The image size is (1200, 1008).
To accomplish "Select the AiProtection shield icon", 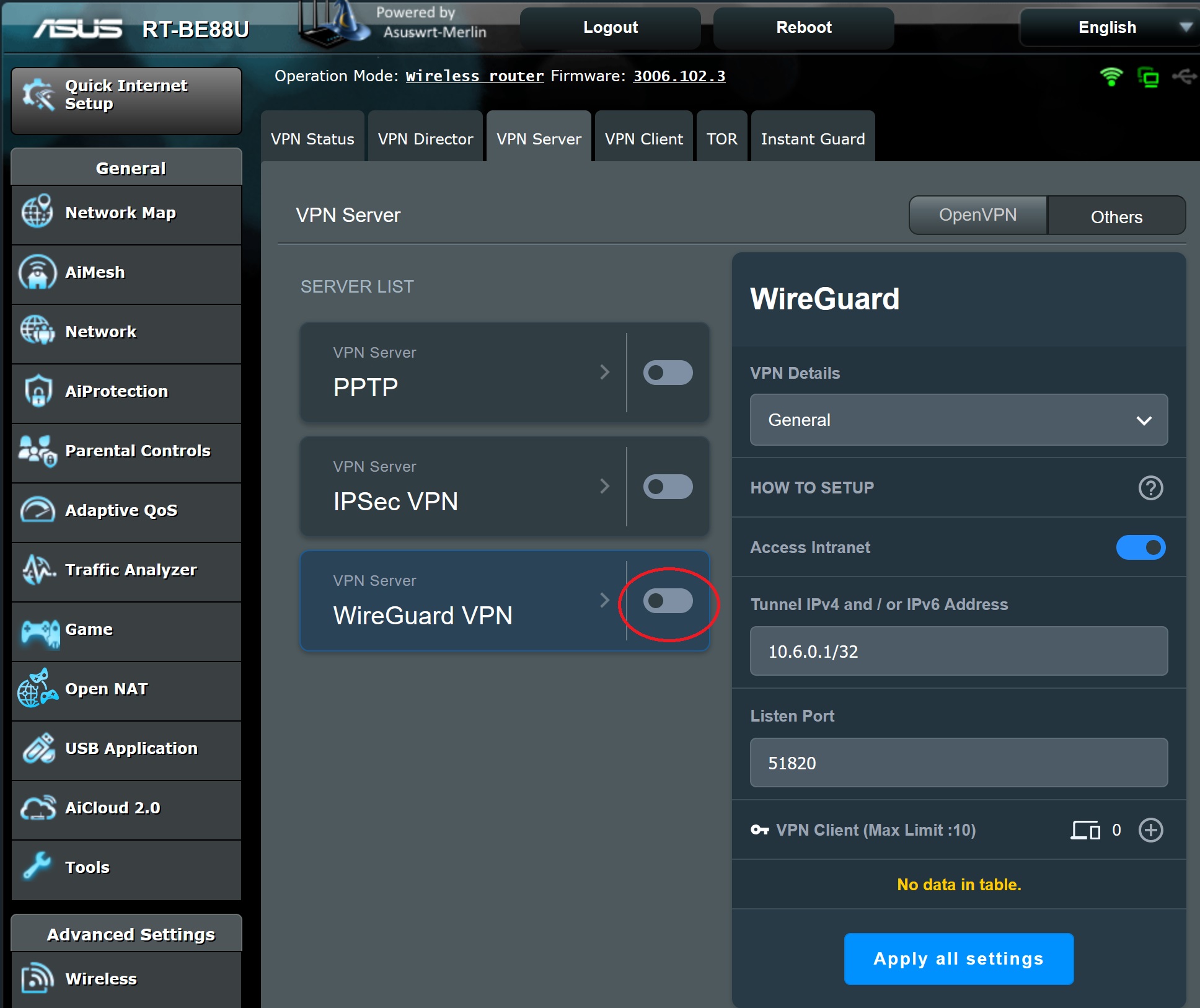I will pos(37,391).
